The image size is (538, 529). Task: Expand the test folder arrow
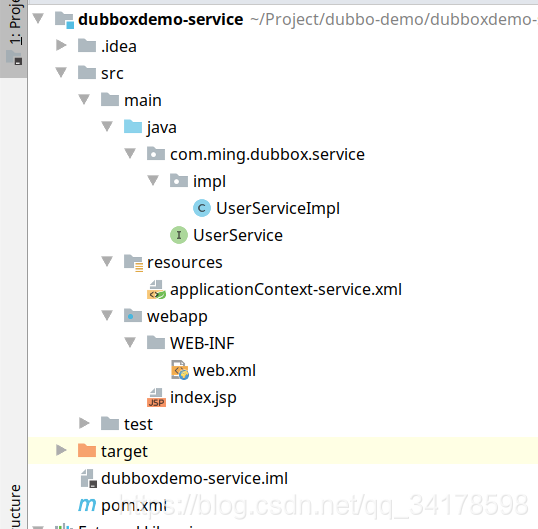click(84, 423)
